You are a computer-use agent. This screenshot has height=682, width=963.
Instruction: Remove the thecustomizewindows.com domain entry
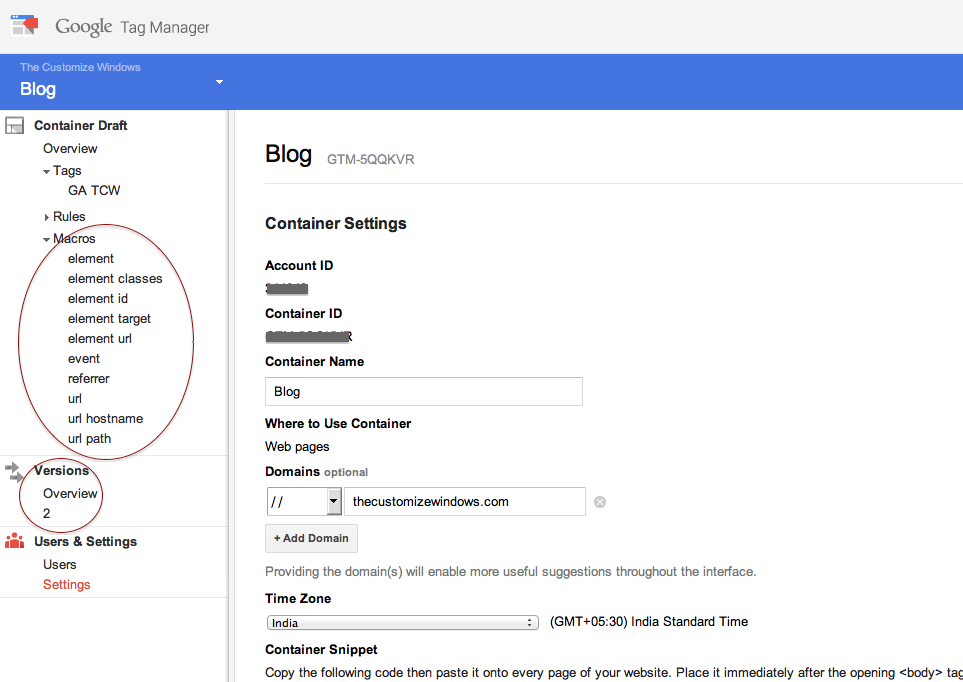pos(600,502)
